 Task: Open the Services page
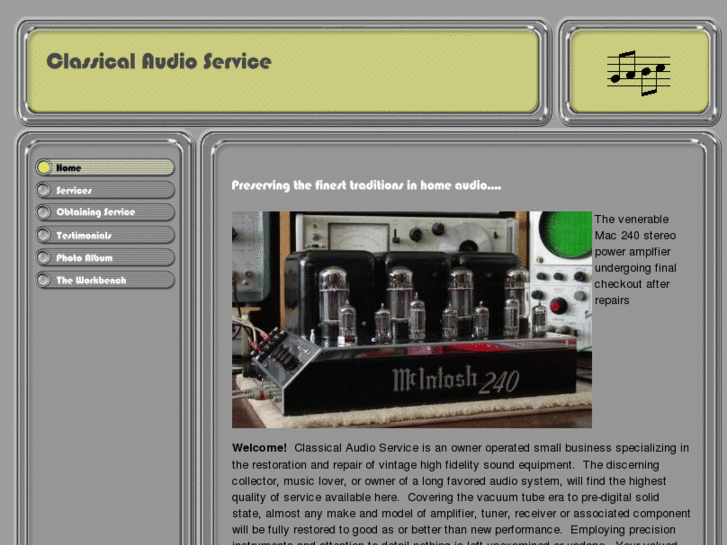tap(105, 190)
